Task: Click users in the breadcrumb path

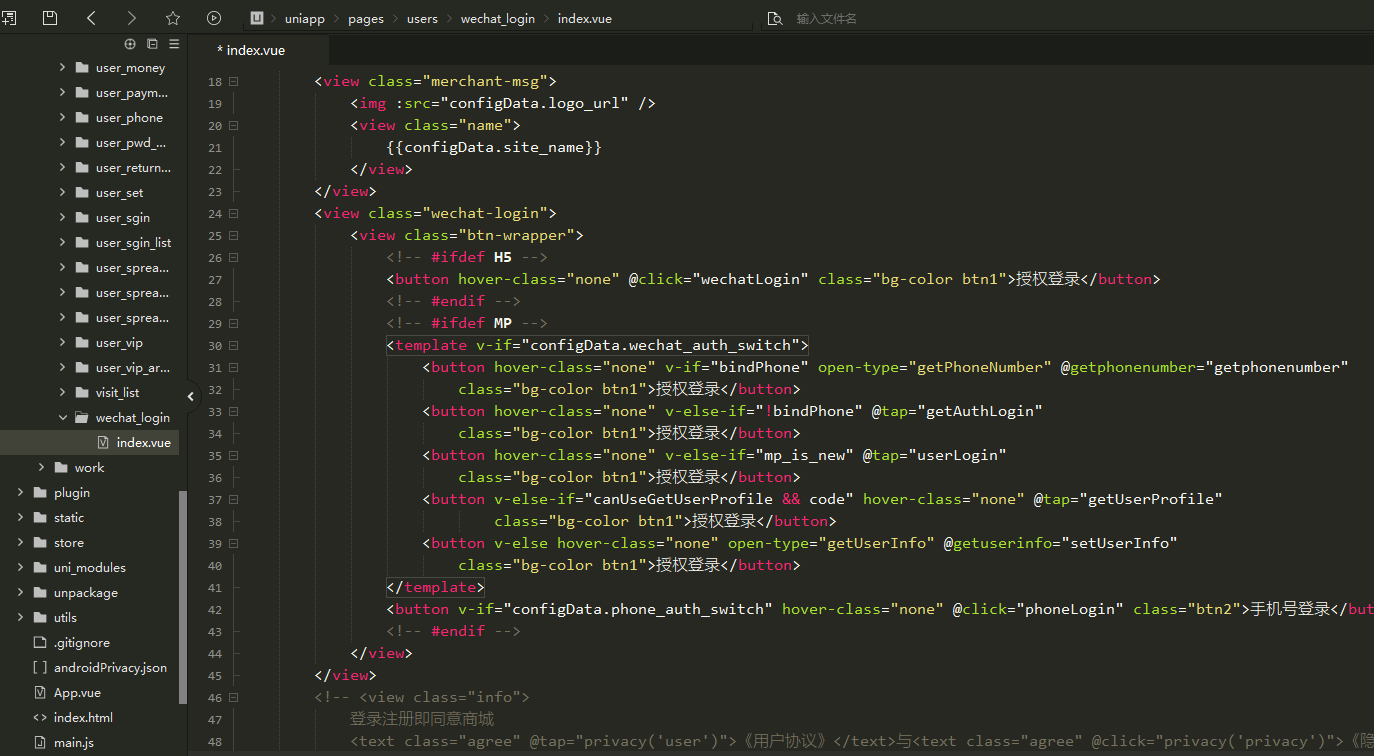Action: pyautogui.click(x=422, y=19)
